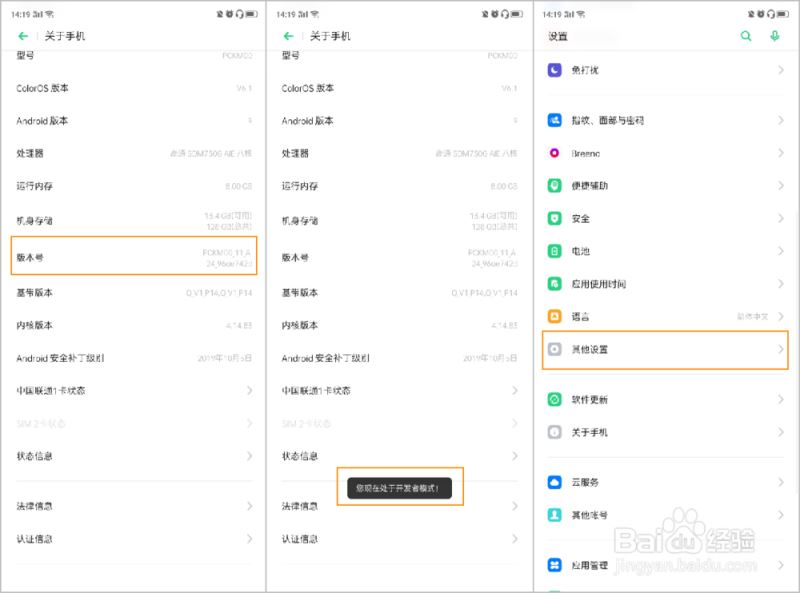Go back from 关于手机 screen without toast
Screen dimensions: 800x593
pos(23,36)
